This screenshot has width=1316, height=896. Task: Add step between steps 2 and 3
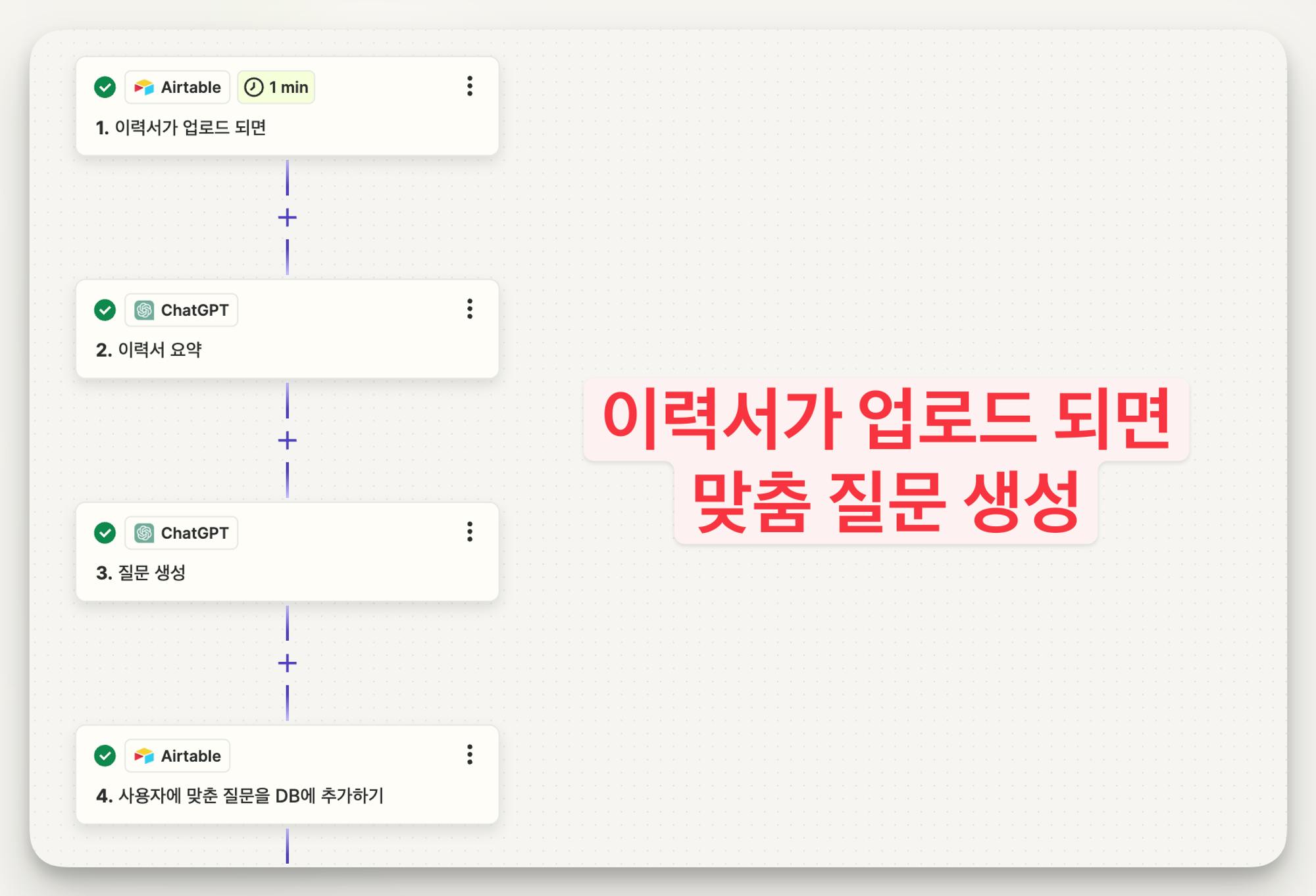tap(288, 440)
